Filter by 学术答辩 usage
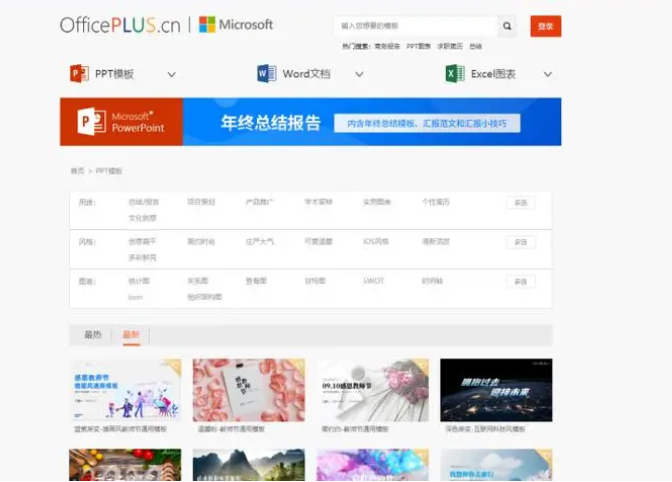Image resolution: width=672 pixels, height=482 pixels. (318, 202)
